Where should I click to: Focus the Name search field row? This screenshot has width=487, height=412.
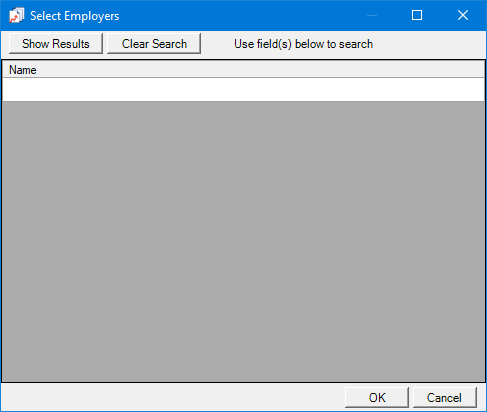[243, 90]
